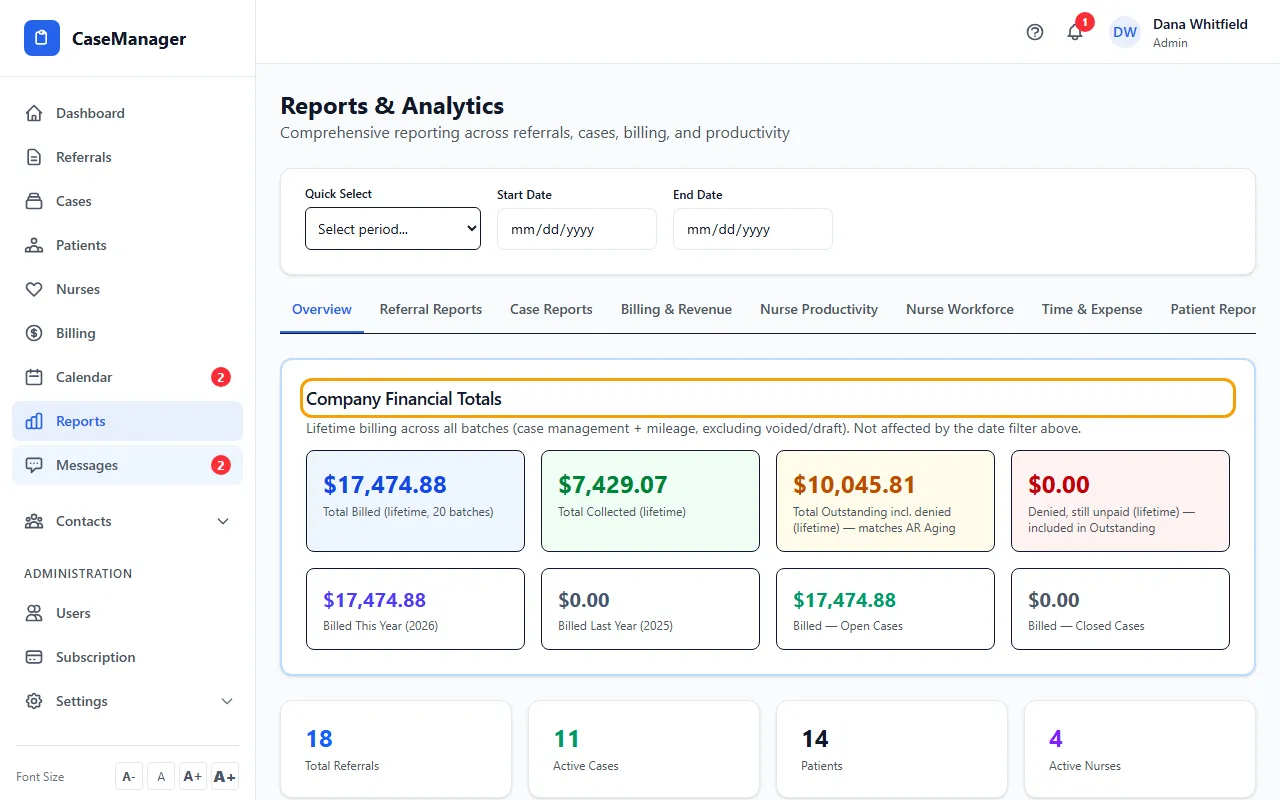
Task: Click the $7,429.07 Total Collected card
Action: click(x=650, y=501)
